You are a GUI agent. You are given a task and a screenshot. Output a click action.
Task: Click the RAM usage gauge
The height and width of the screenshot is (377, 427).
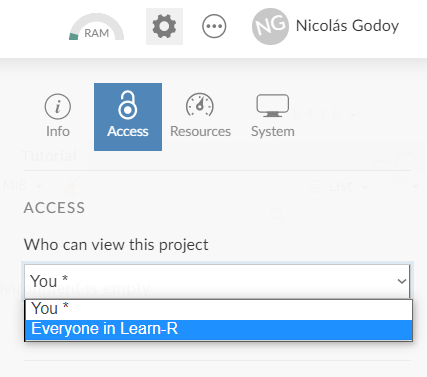click(96, 27)
